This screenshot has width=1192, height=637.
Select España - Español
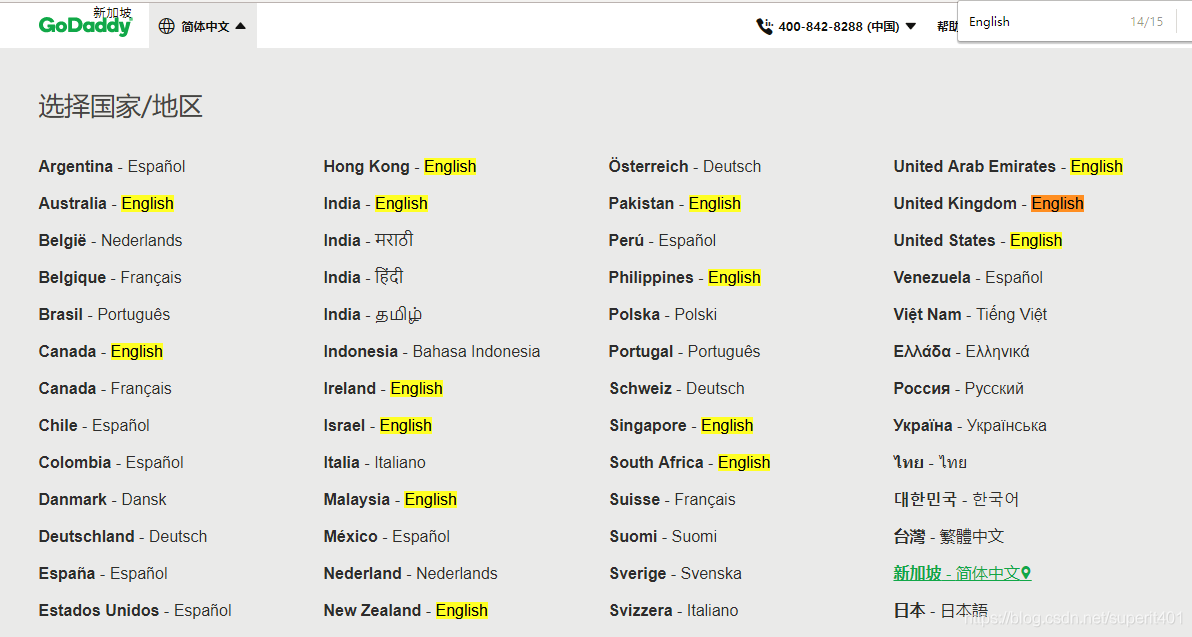pyautogui.click(x=103, y=573)
